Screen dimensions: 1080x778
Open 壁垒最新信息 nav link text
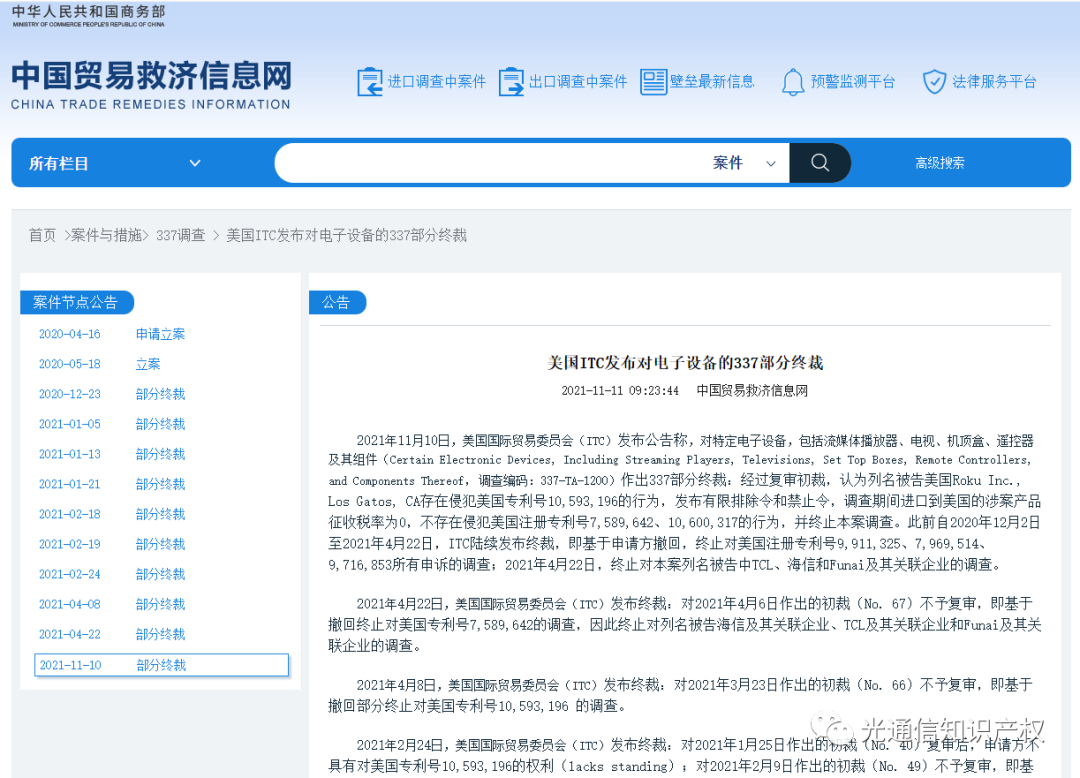712,82
